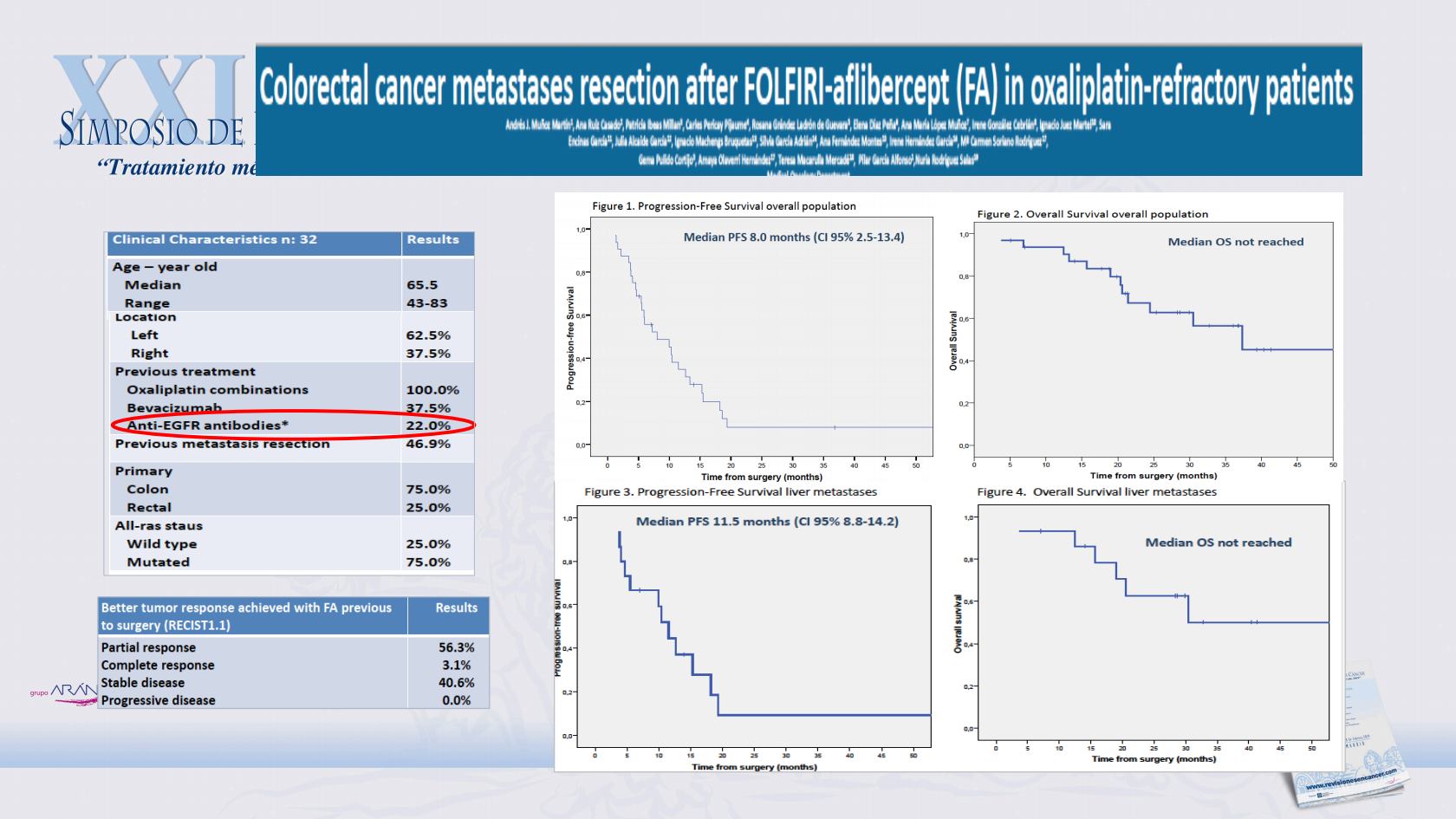
Task: Click the XXI Simposio logo text
Action: click(153, 101)
